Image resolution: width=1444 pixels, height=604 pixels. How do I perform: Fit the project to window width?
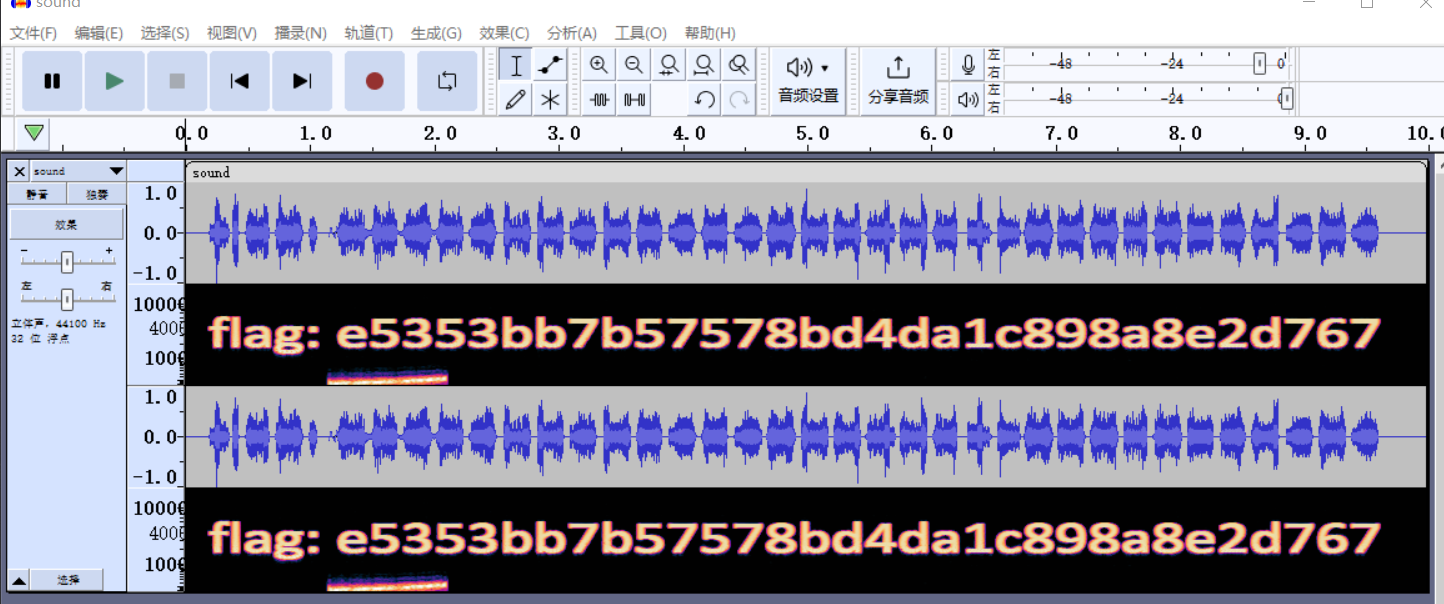[704, 66]
